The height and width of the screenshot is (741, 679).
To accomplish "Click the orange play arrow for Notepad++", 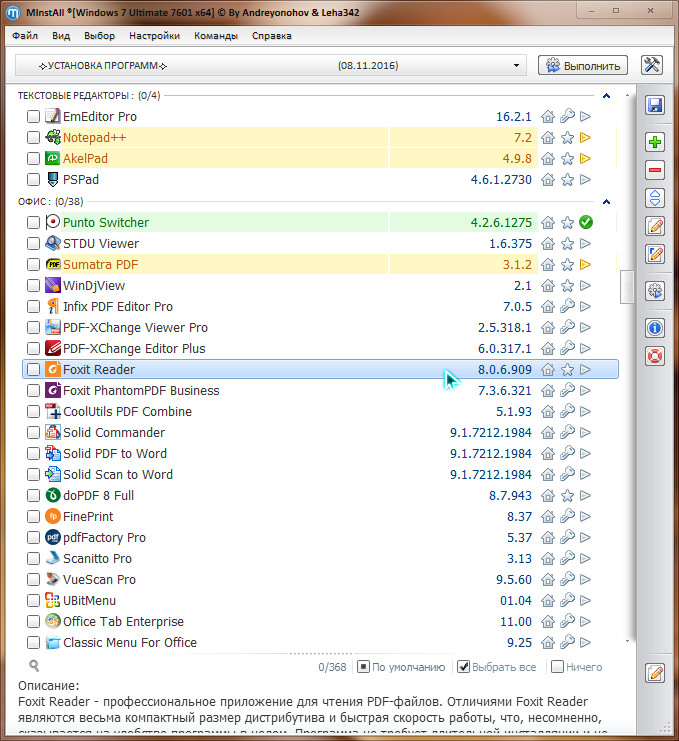I will coord(585,138).
